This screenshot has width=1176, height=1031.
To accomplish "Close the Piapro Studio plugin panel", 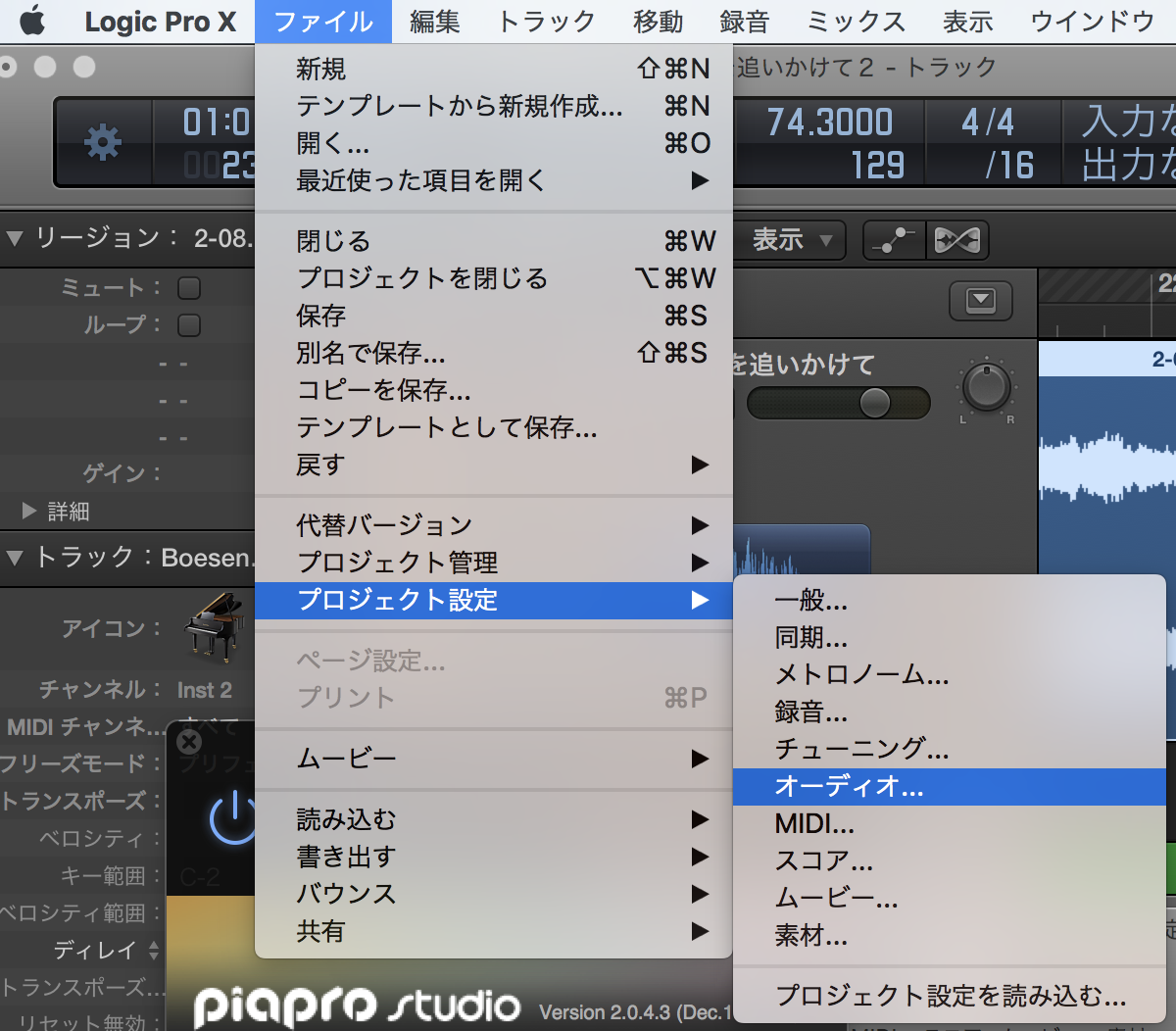I will click(189, 742).
